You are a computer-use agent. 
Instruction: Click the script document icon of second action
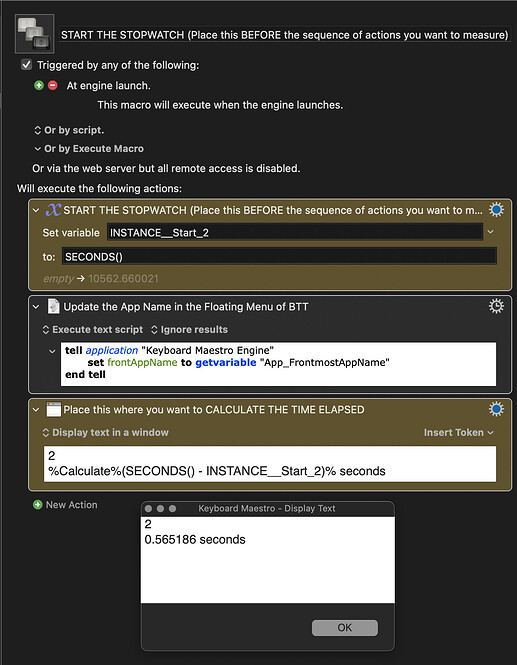[53, 306]
